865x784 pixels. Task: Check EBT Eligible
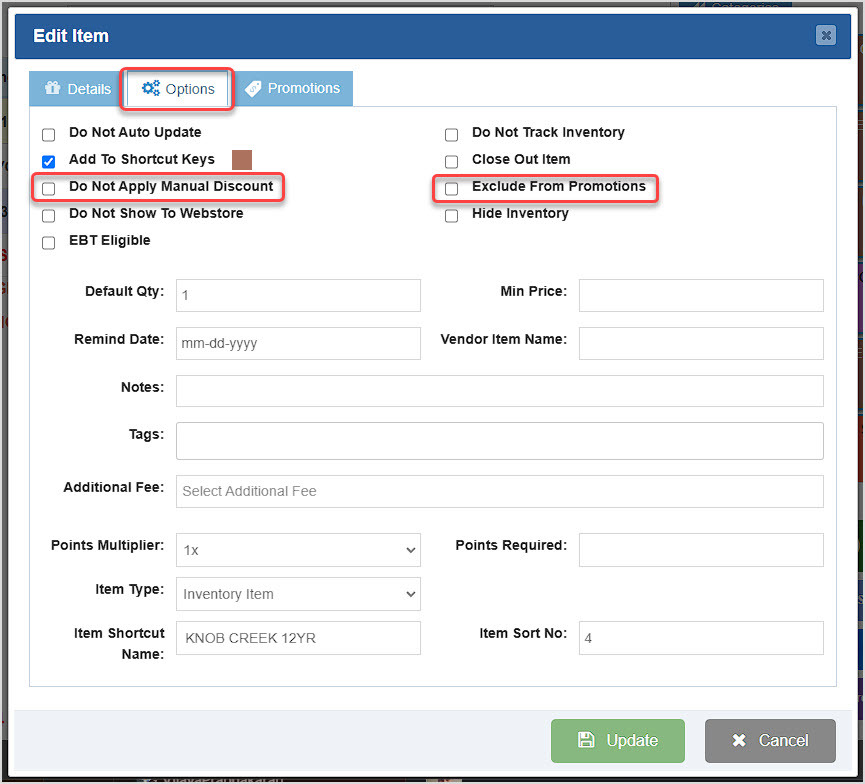[48, 240]
